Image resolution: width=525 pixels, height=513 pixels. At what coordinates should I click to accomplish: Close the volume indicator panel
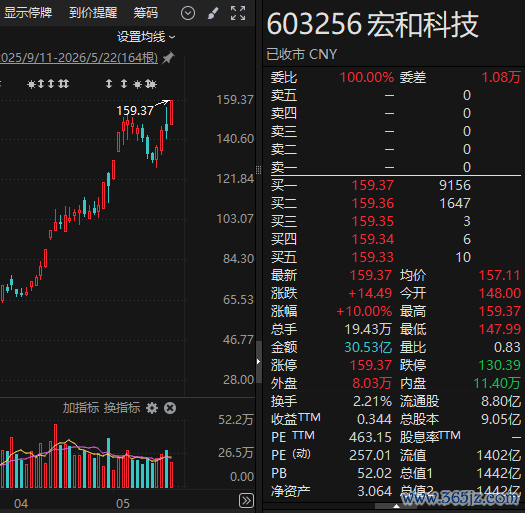[170, 408]
